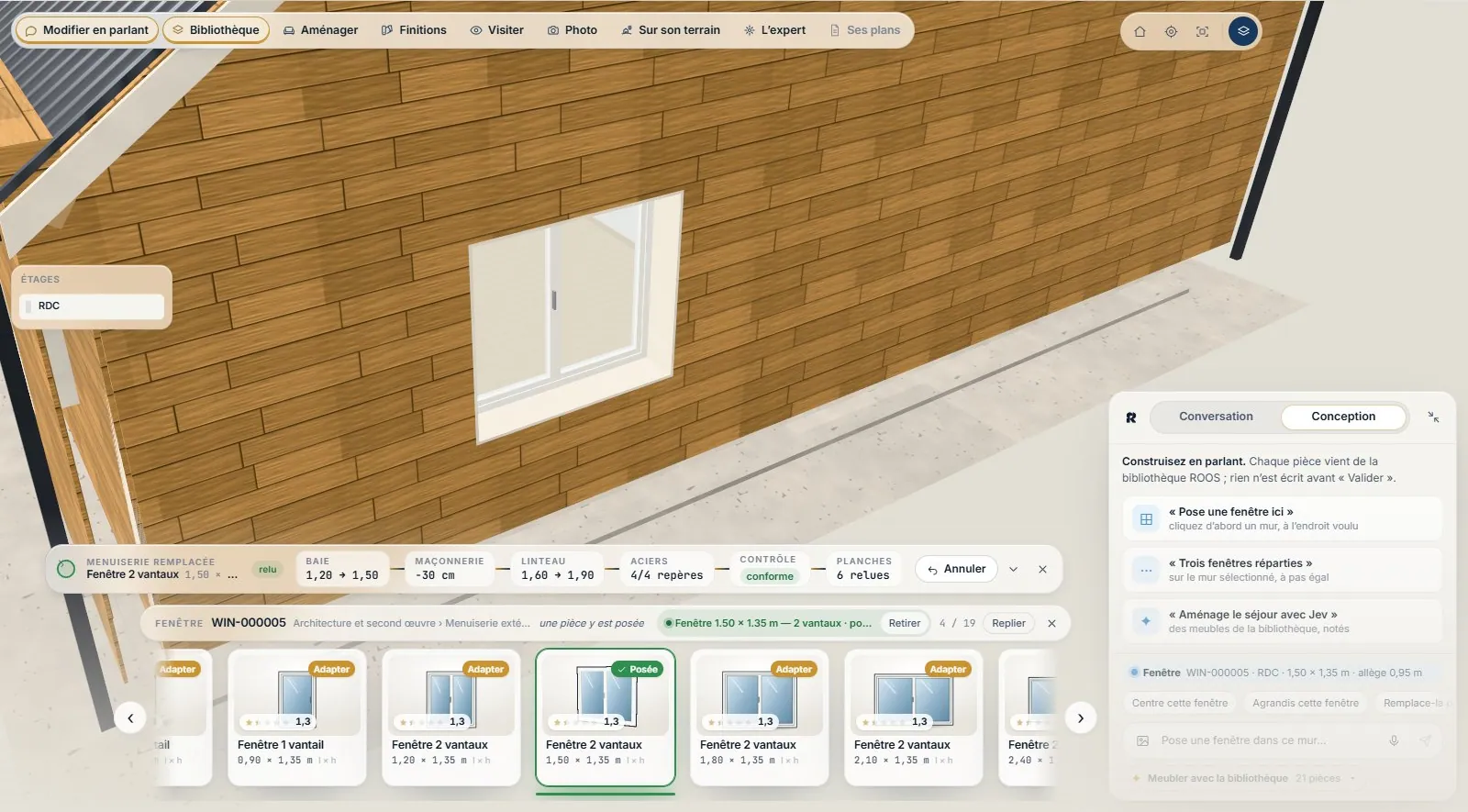Click the sparkle icon beside « Aménage le séjour »

point(1146,622)
